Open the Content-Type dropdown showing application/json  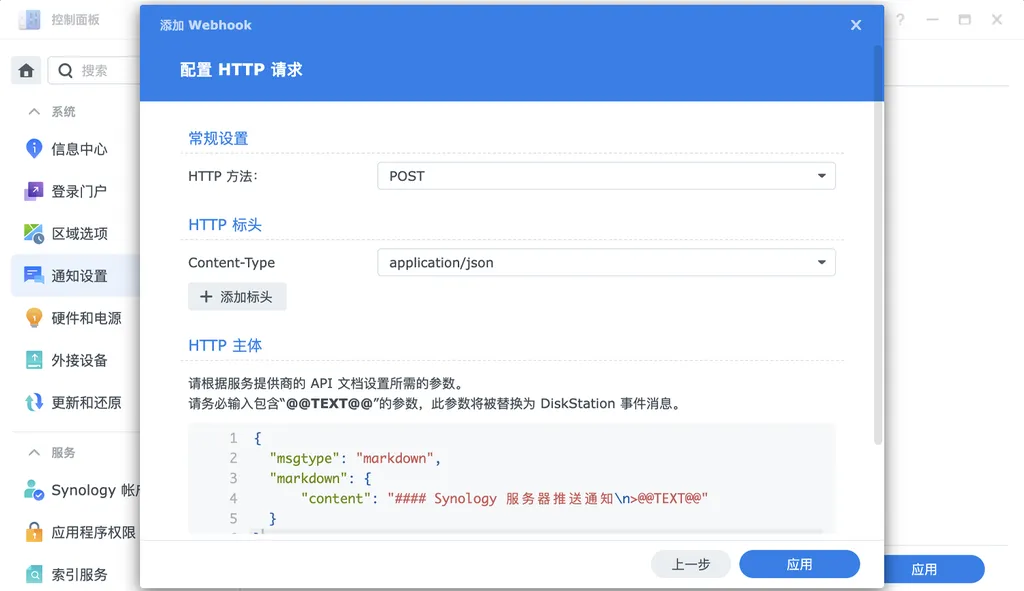(605, 262)
